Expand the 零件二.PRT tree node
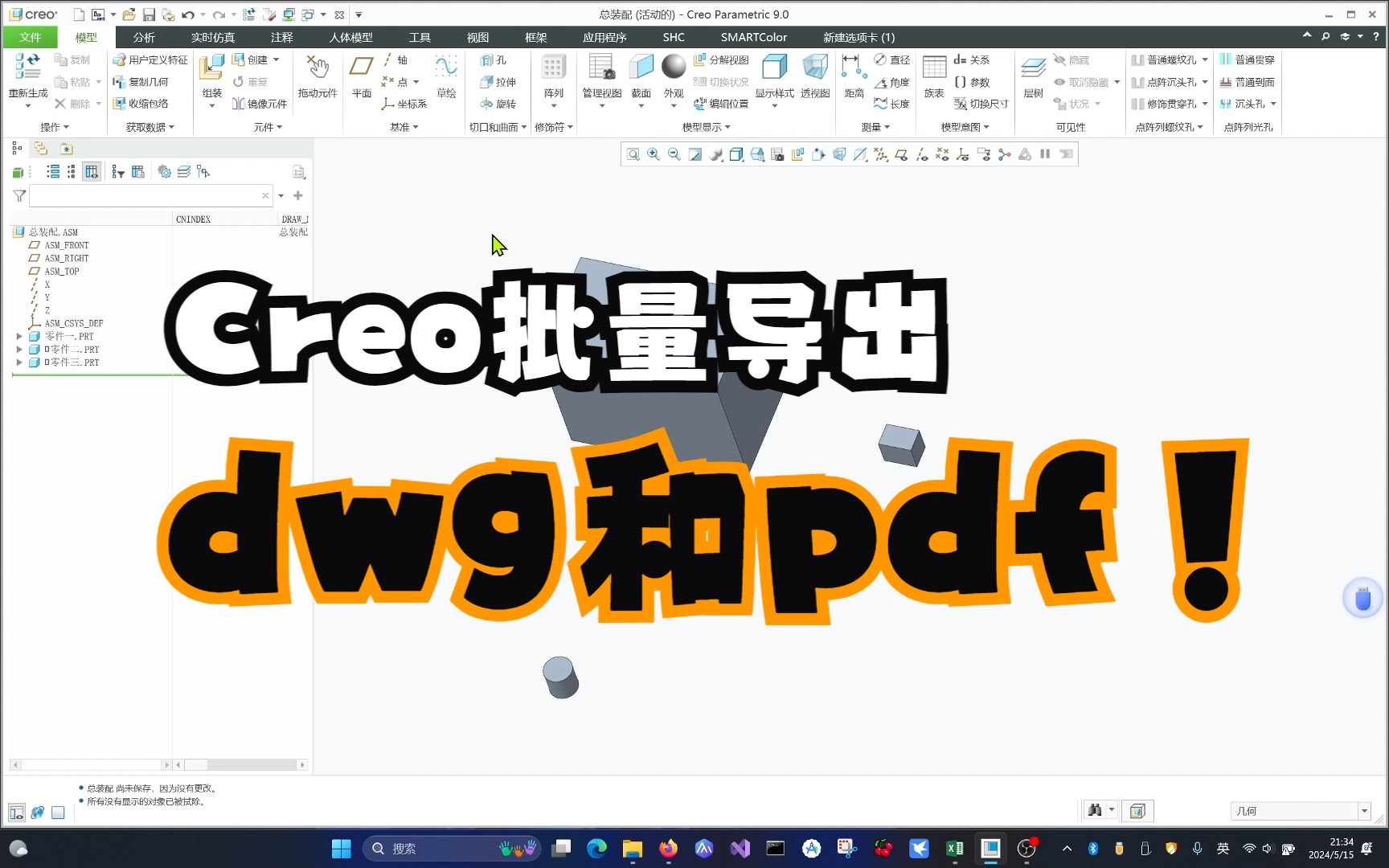The image size is (1389, 868). click(x=19, y=350)
